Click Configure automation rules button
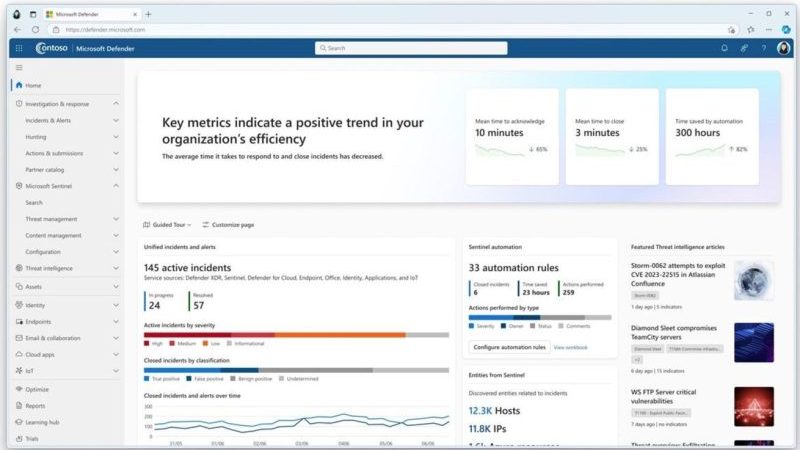 [509, 347]
